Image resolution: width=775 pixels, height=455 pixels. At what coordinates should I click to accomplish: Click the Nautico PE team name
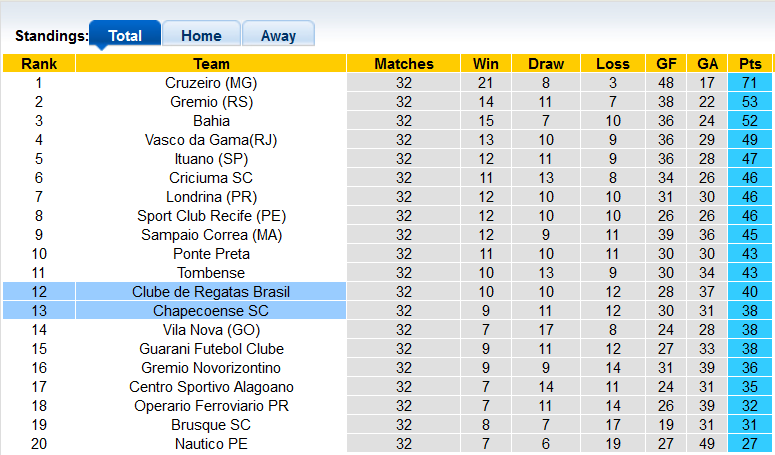tap(211, 444)
